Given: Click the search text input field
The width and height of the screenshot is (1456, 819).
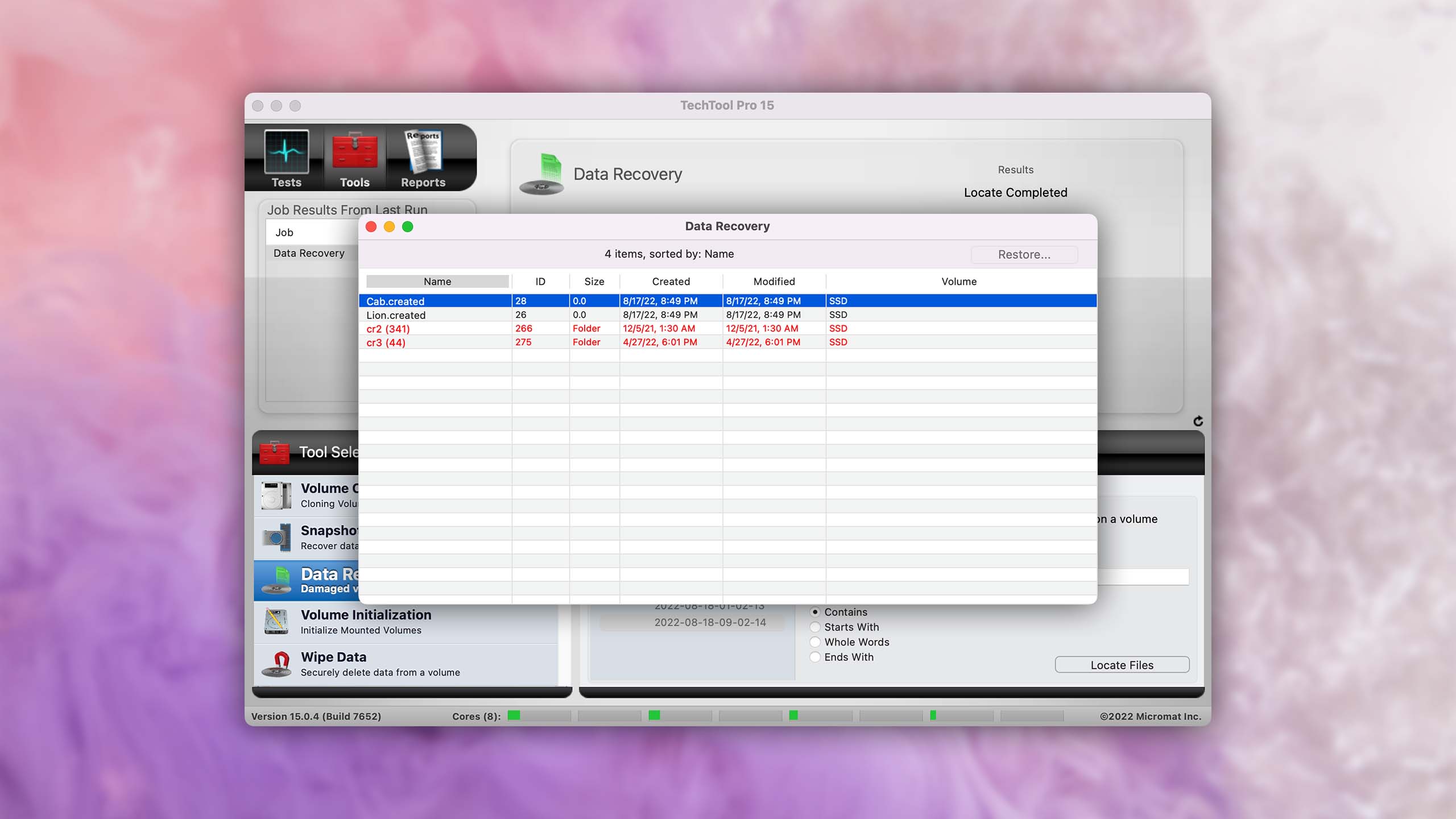Looking at the screenshot, I should click(x=1143, y=577).
